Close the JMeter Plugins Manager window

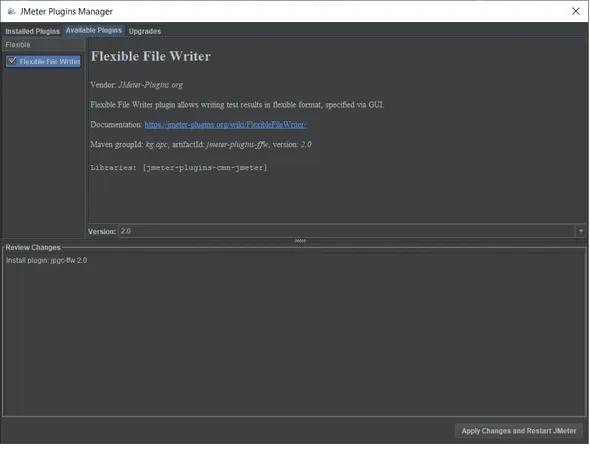pos(575,11)
